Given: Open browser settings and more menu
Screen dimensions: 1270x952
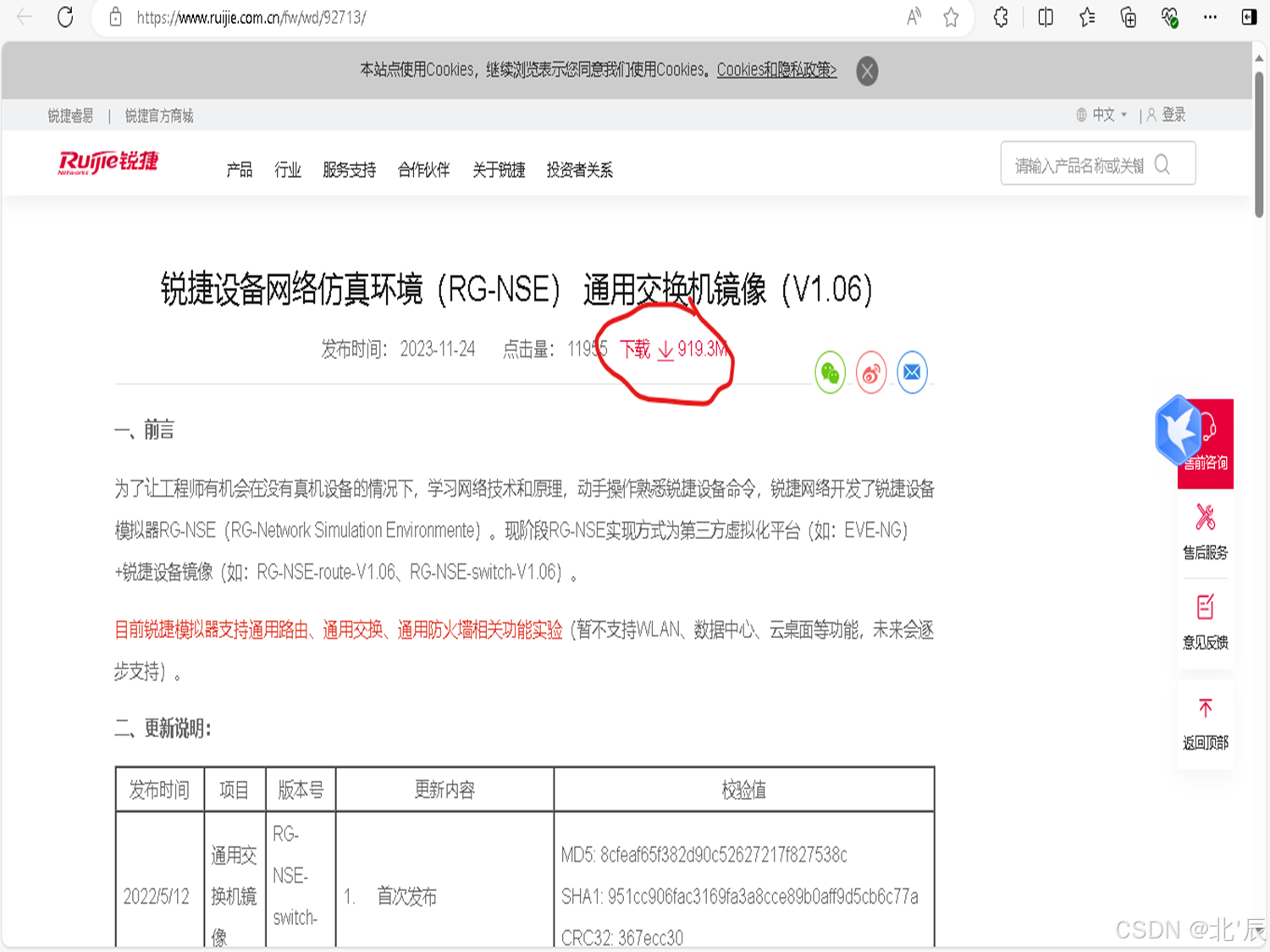Looking at the screenshot, I should 1210,17.
